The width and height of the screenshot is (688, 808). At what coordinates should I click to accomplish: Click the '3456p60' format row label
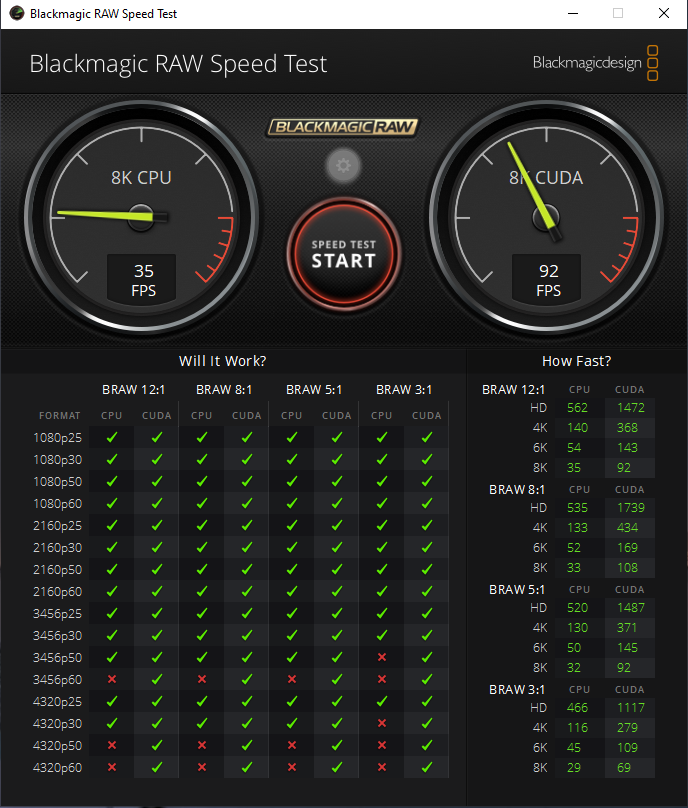(57, 680)
